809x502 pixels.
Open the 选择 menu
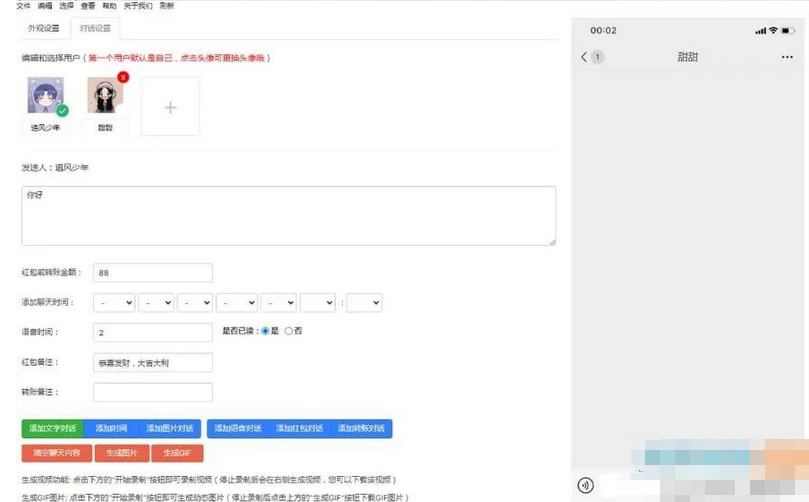(x=67, y=6)
